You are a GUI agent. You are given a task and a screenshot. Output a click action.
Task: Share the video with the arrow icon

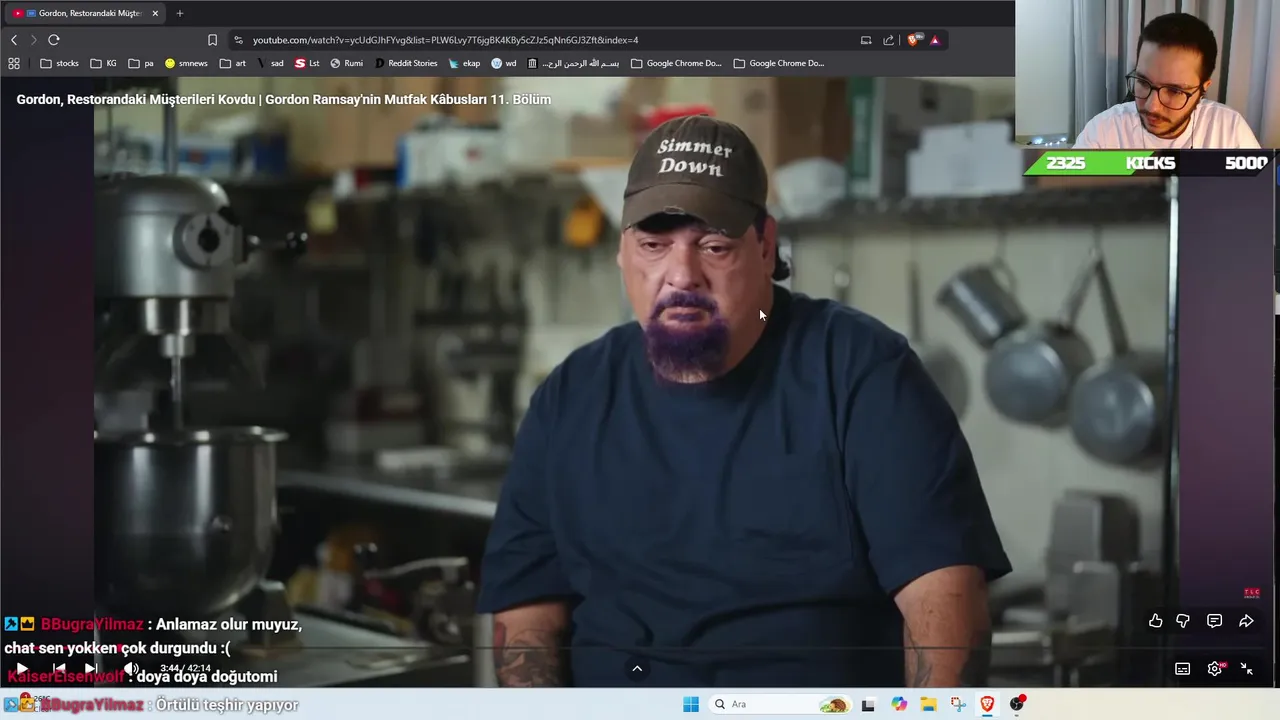tap(1246, 621)
